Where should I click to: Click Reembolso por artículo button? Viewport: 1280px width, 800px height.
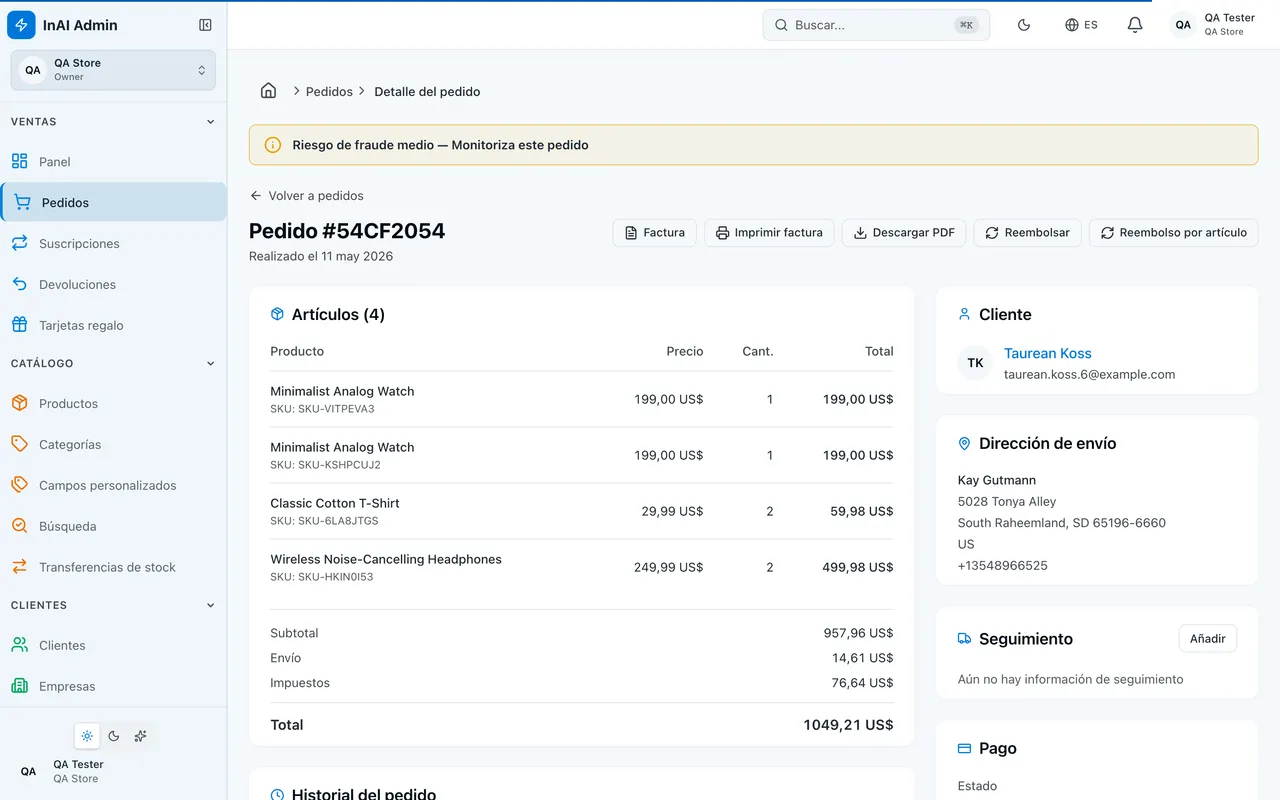(x=1174, y=233)
